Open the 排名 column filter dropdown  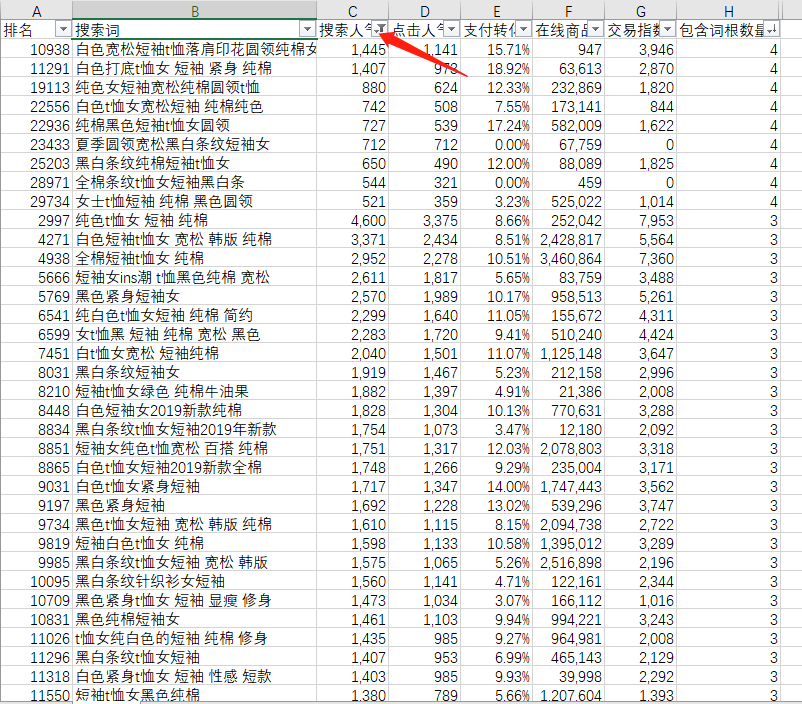pos(63,29)
